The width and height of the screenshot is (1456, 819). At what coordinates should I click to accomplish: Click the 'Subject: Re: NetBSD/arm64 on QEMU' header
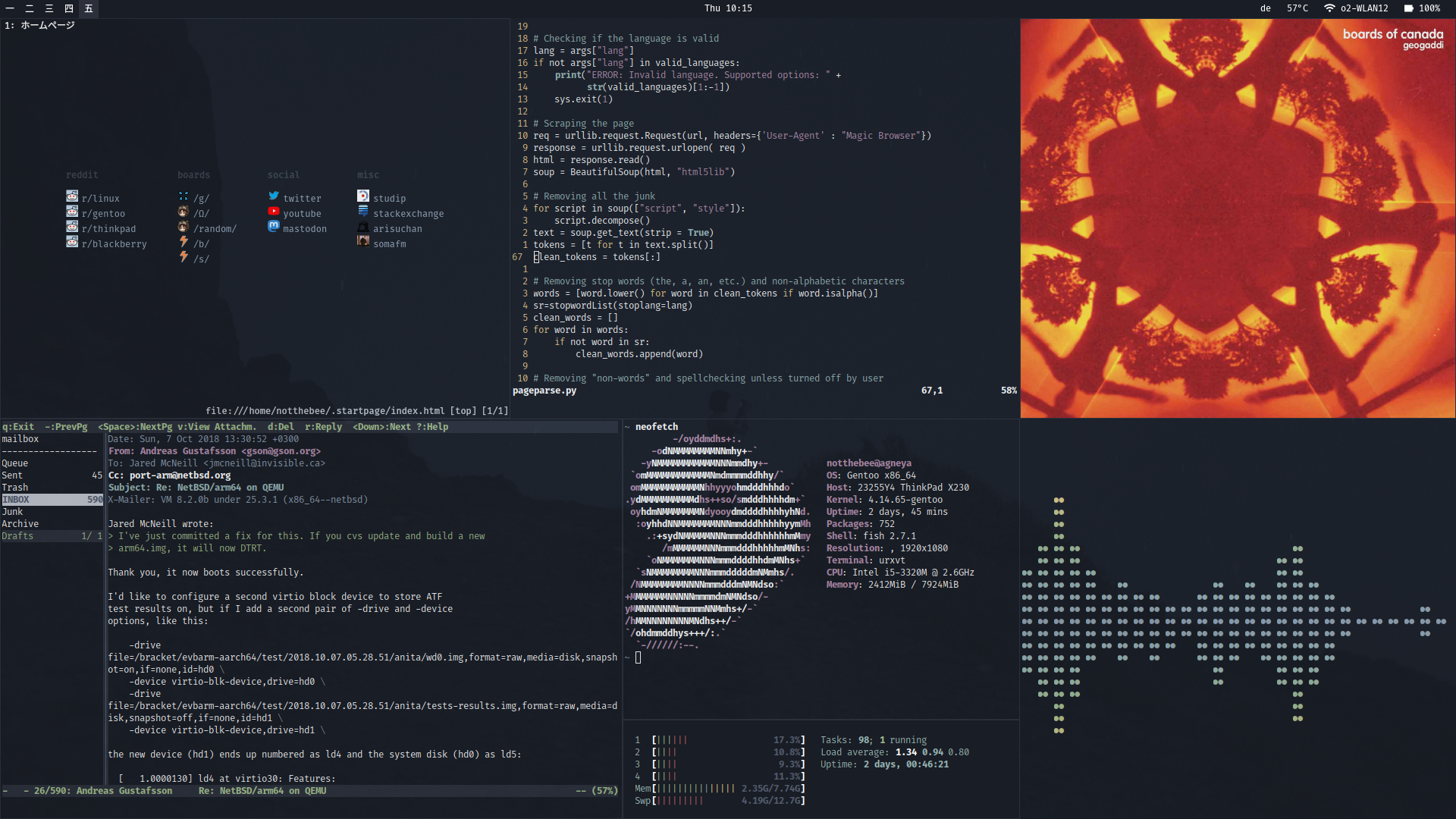click(x=196, y=488)
